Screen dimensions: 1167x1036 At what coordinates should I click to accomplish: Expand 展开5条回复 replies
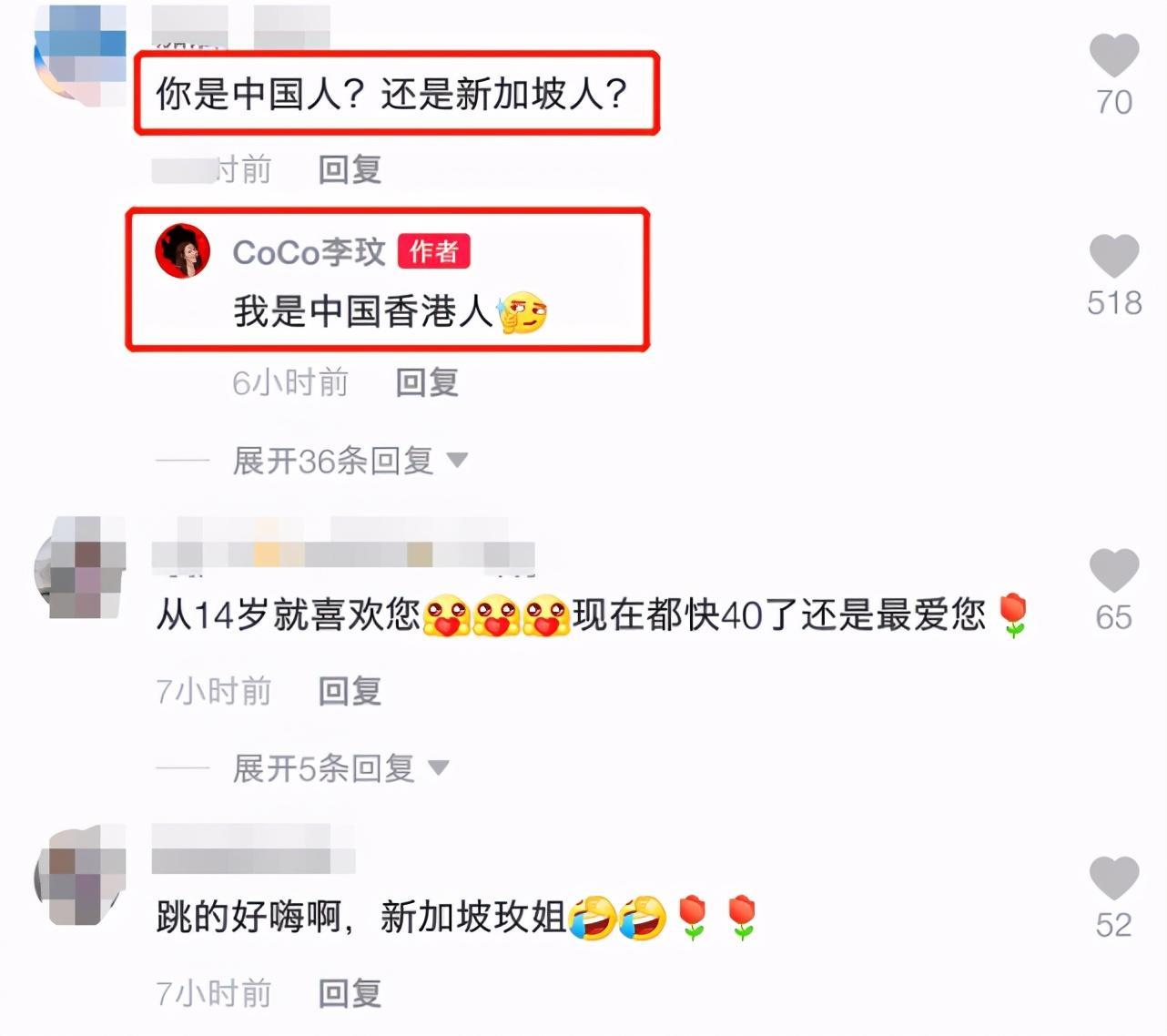(323, 768)
